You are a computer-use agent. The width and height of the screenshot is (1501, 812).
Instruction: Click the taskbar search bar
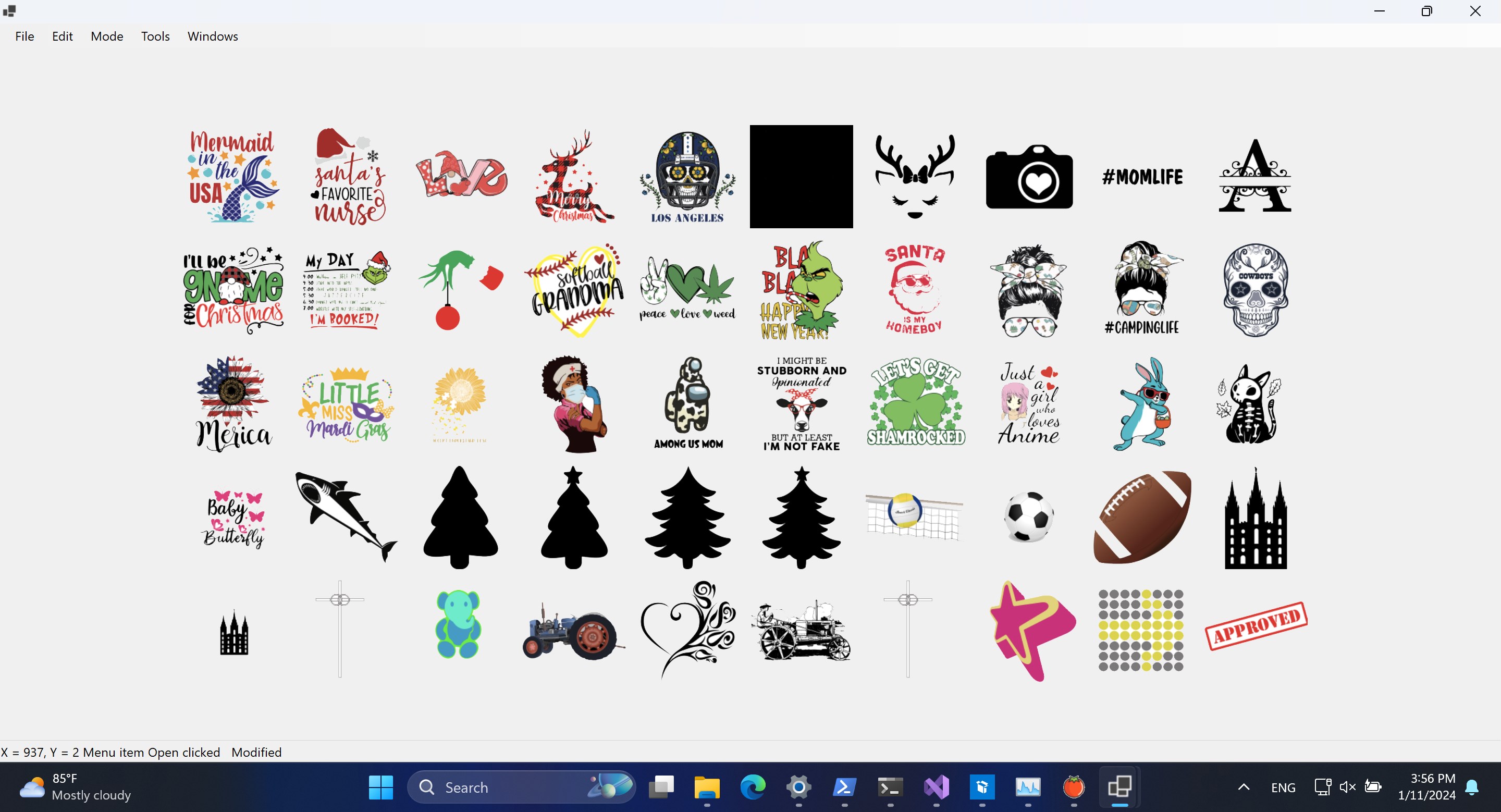pos(522,787)
